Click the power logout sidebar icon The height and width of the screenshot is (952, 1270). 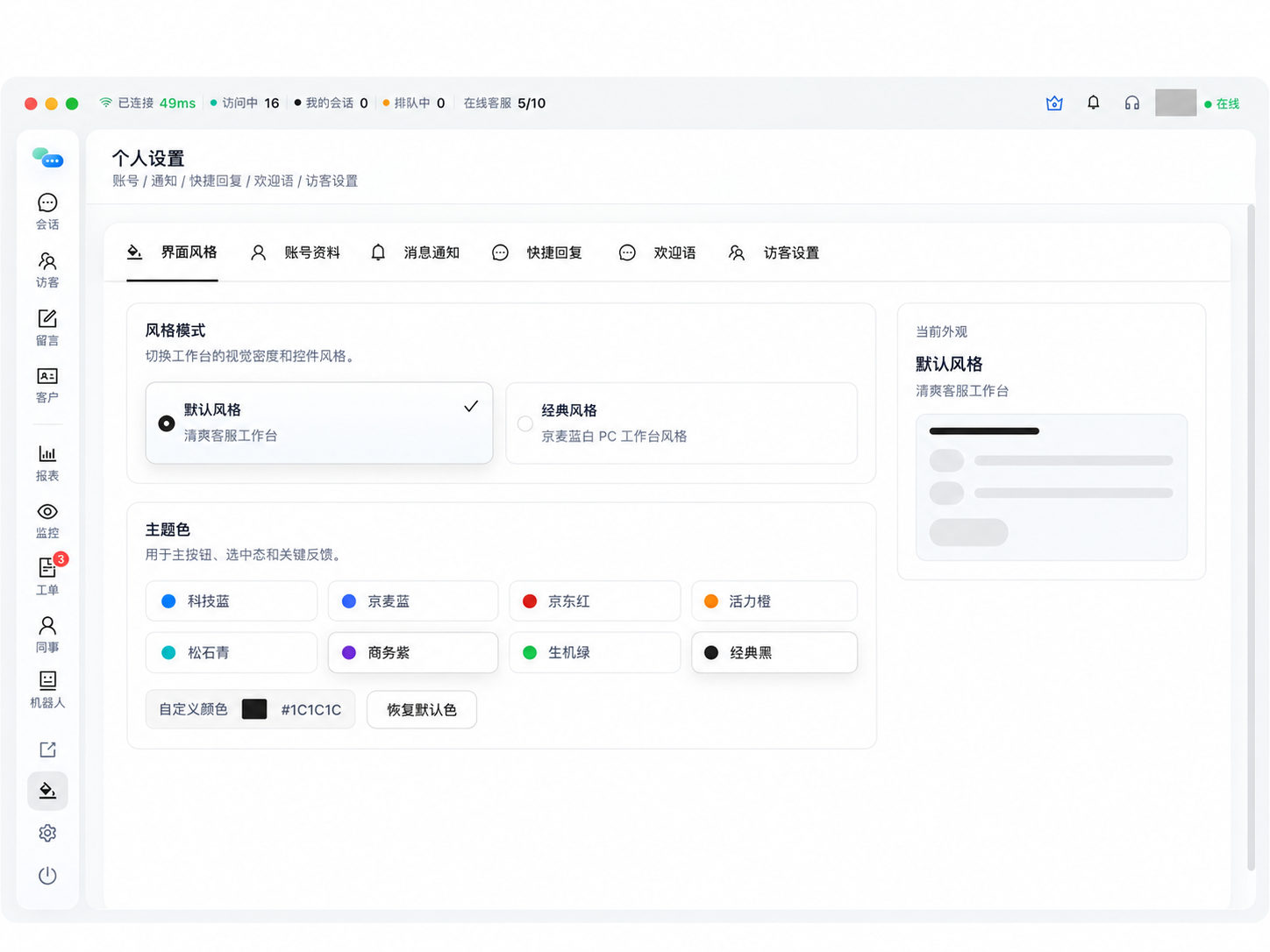click(47, 876)
